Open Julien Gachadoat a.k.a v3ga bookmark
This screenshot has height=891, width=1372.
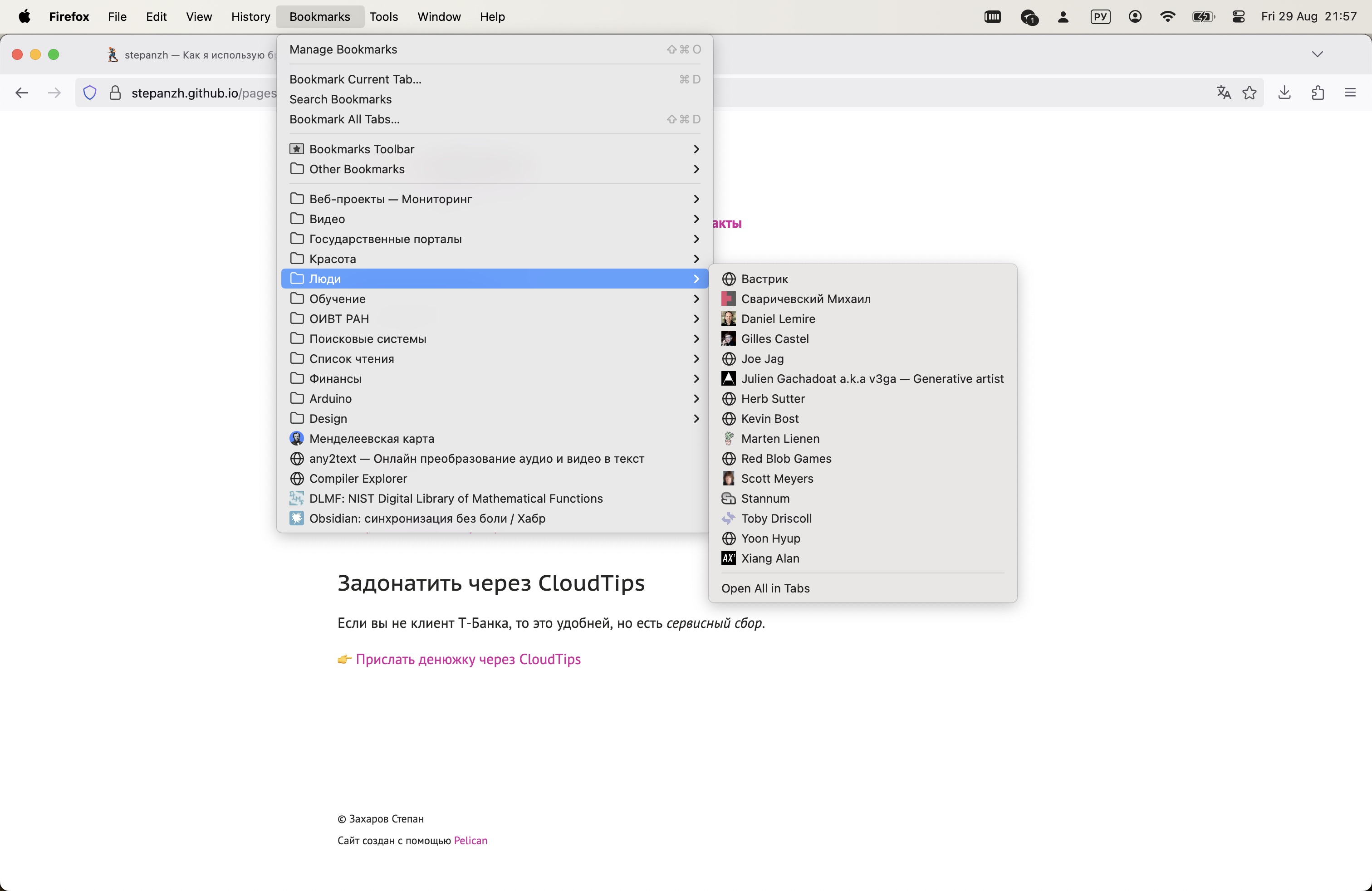862,379
